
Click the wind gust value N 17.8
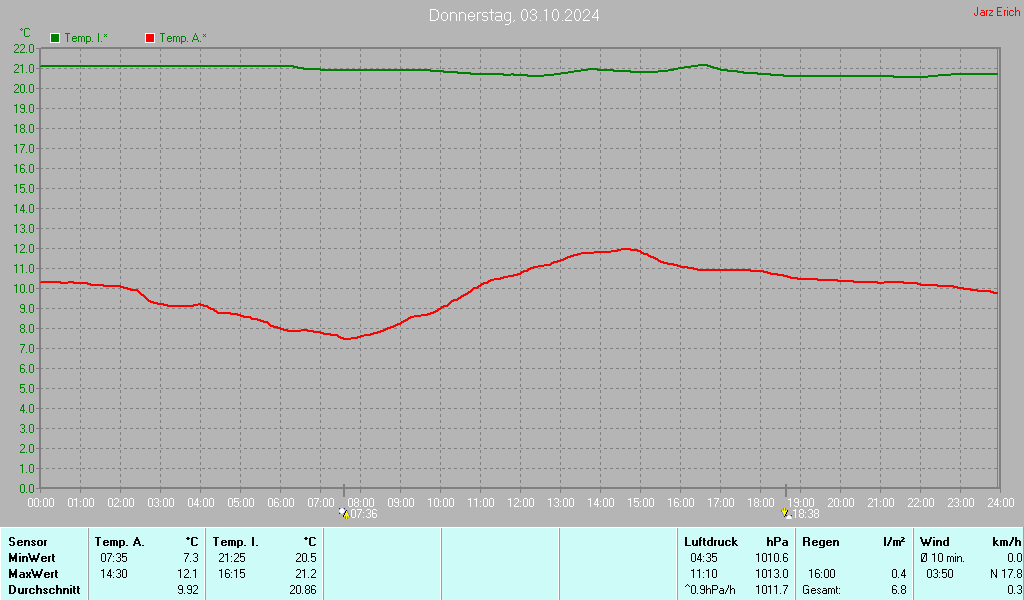(x=1006, y=574)
